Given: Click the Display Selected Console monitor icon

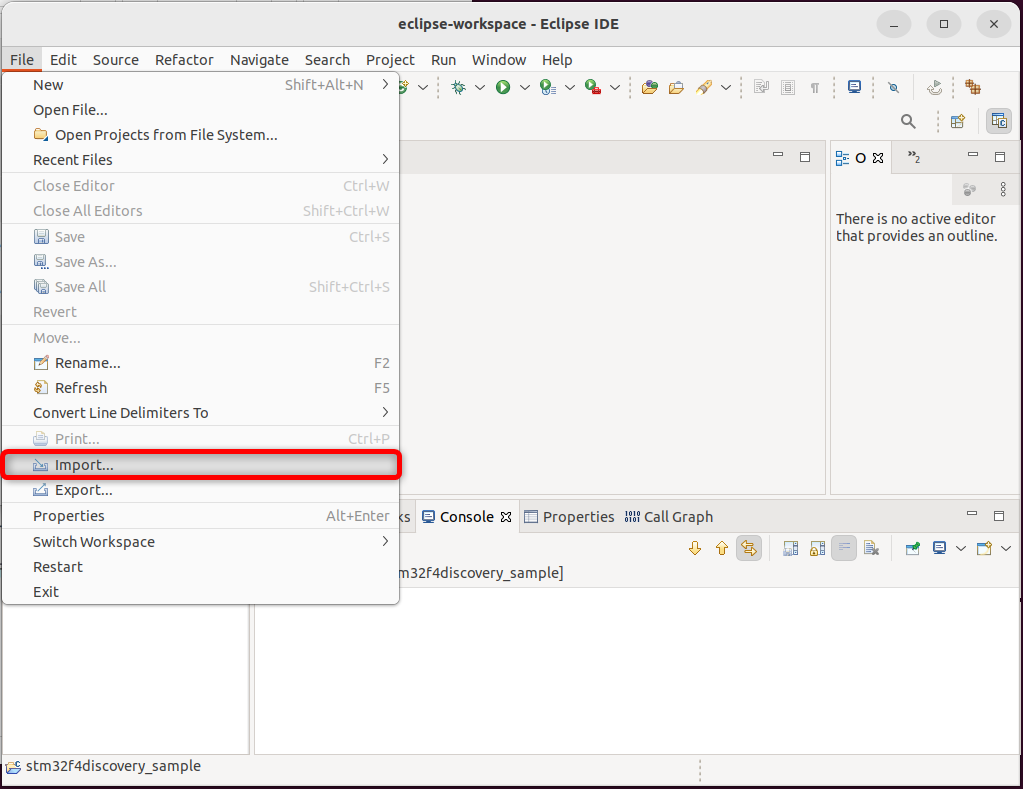Looking at the screenshot, I should point(939,548).
